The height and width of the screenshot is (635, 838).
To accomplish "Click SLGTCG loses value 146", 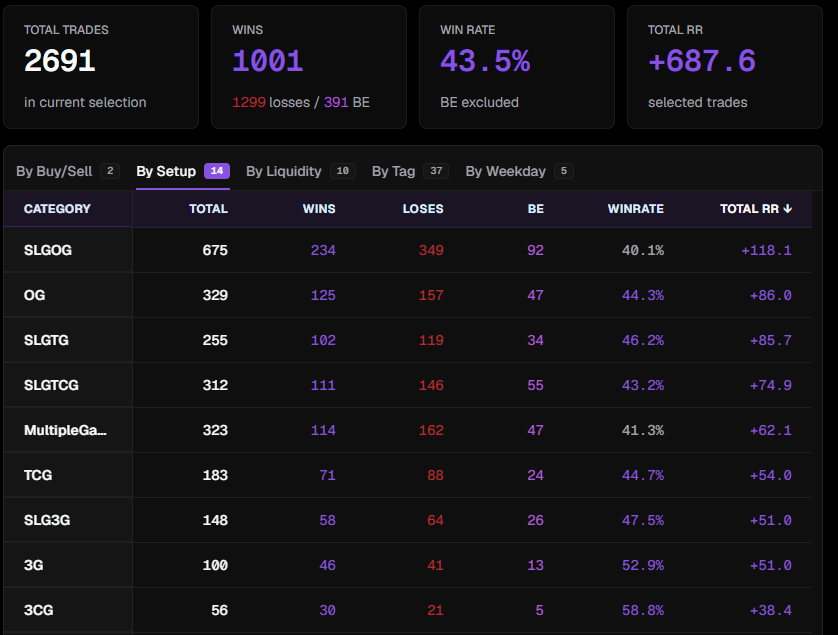I will coord(431,385).
